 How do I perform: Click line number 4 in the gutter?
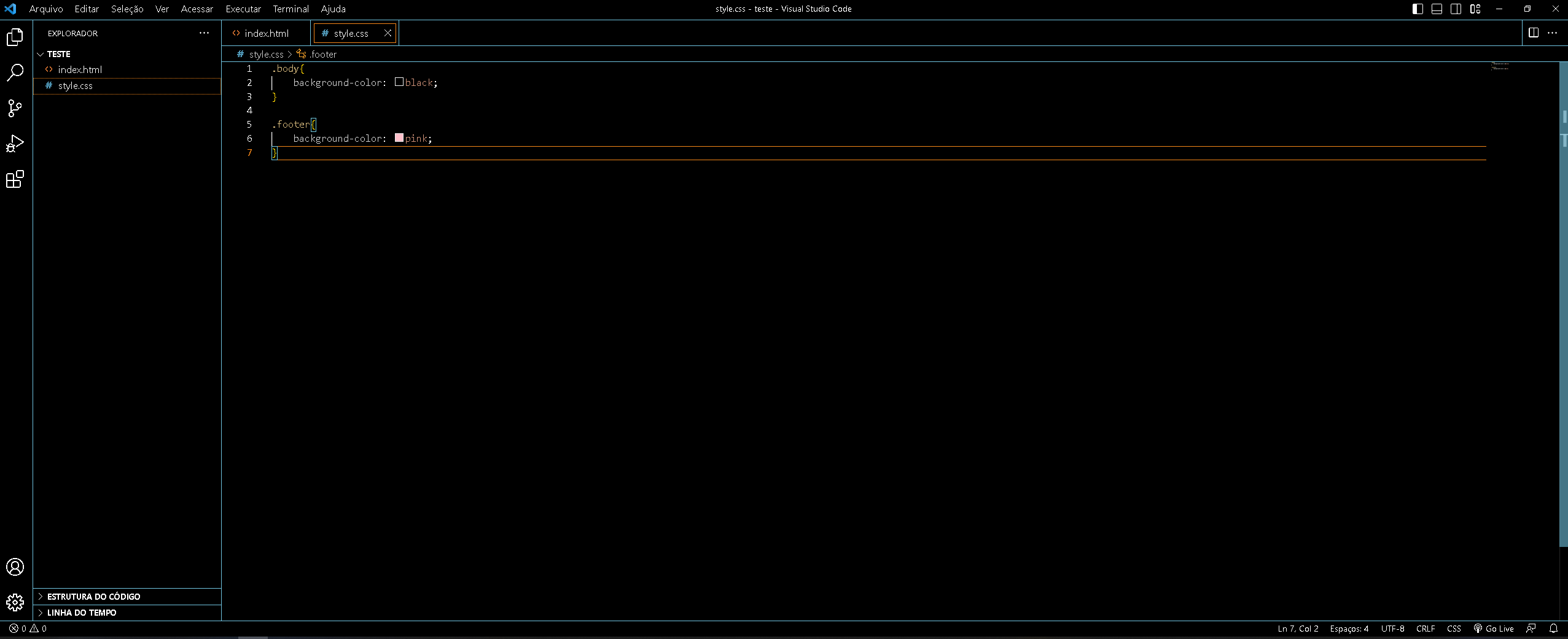click(249, 110)
